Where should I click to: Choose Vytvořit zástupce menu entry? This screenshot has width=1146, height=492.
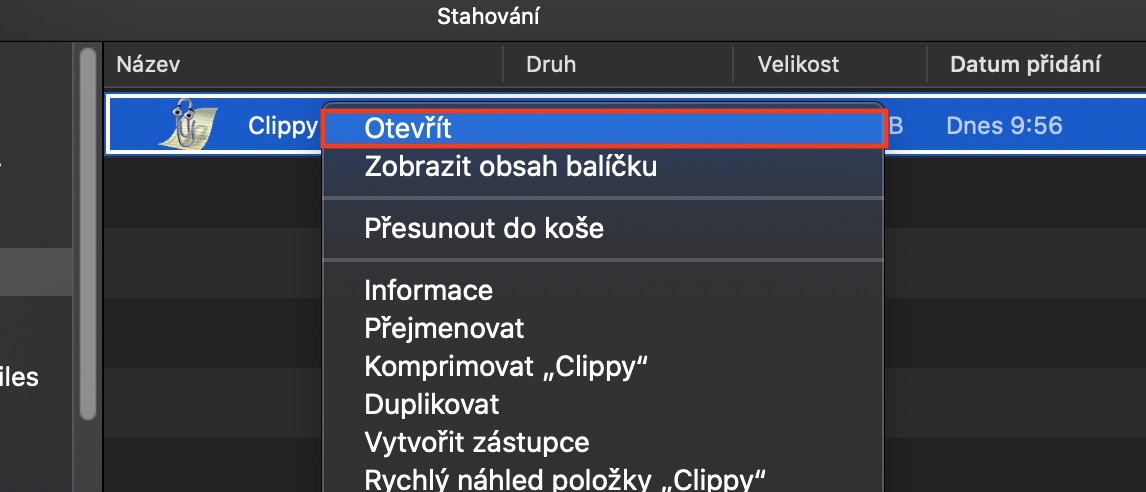[x=476, y=442]
